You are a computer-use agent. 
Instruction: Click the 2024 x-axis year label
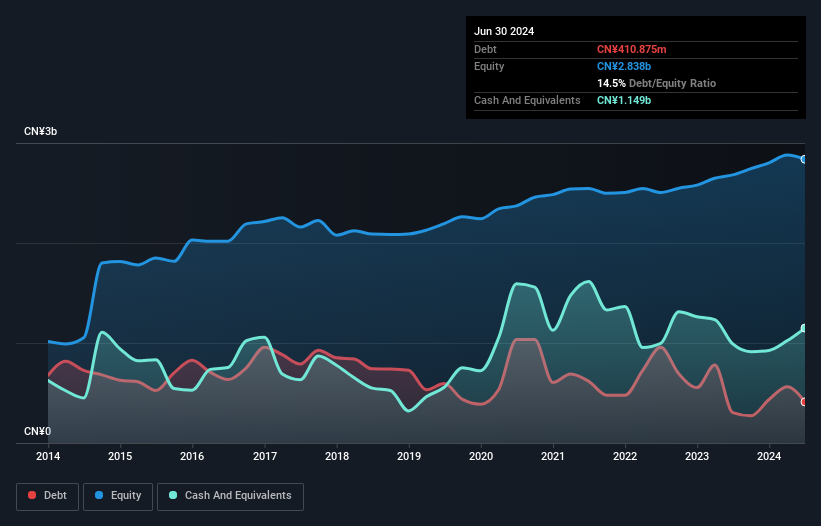[x=769, y=457]
